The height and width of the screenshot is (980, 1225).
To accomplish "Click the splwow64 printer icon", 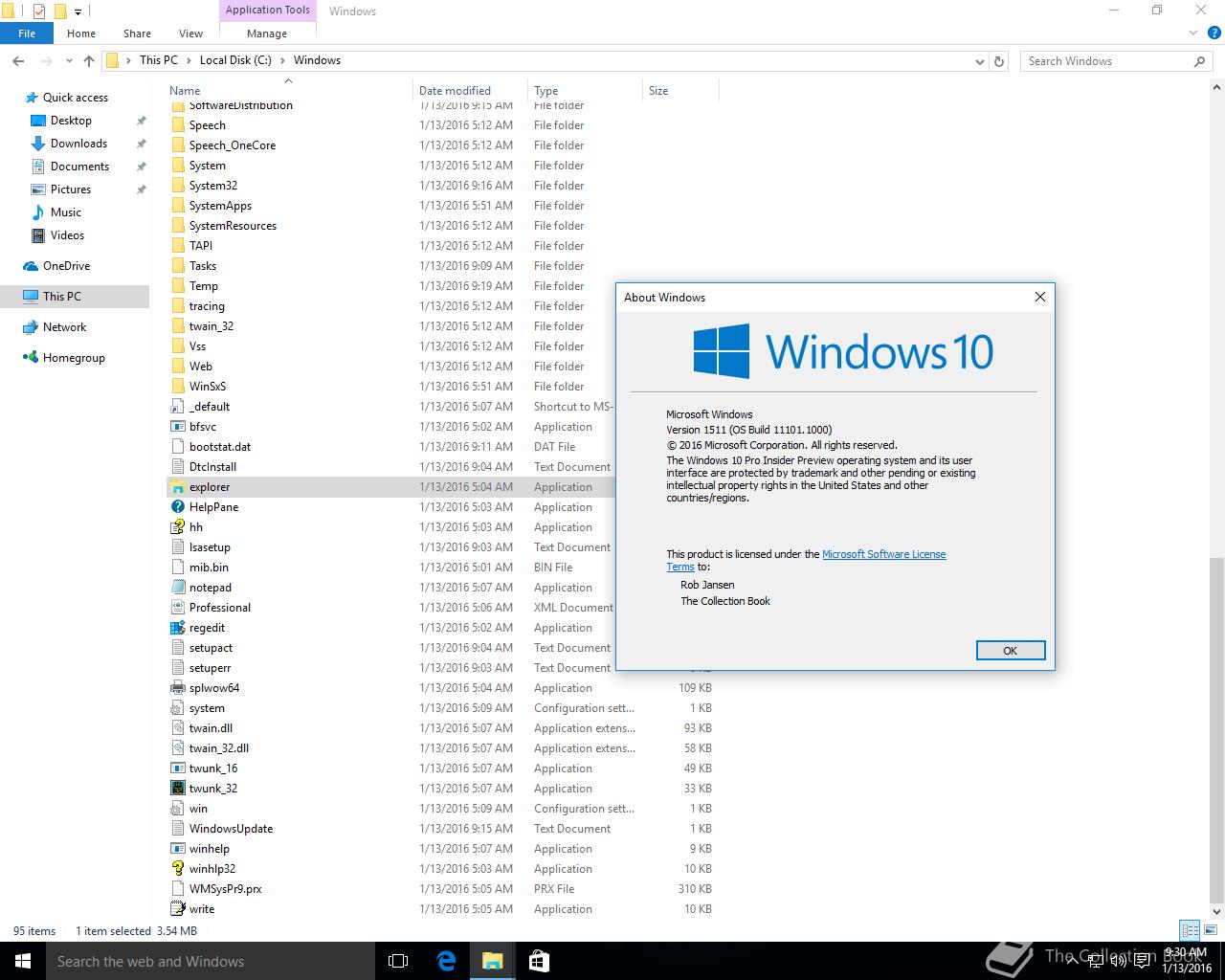I will [x=177, y=688].
